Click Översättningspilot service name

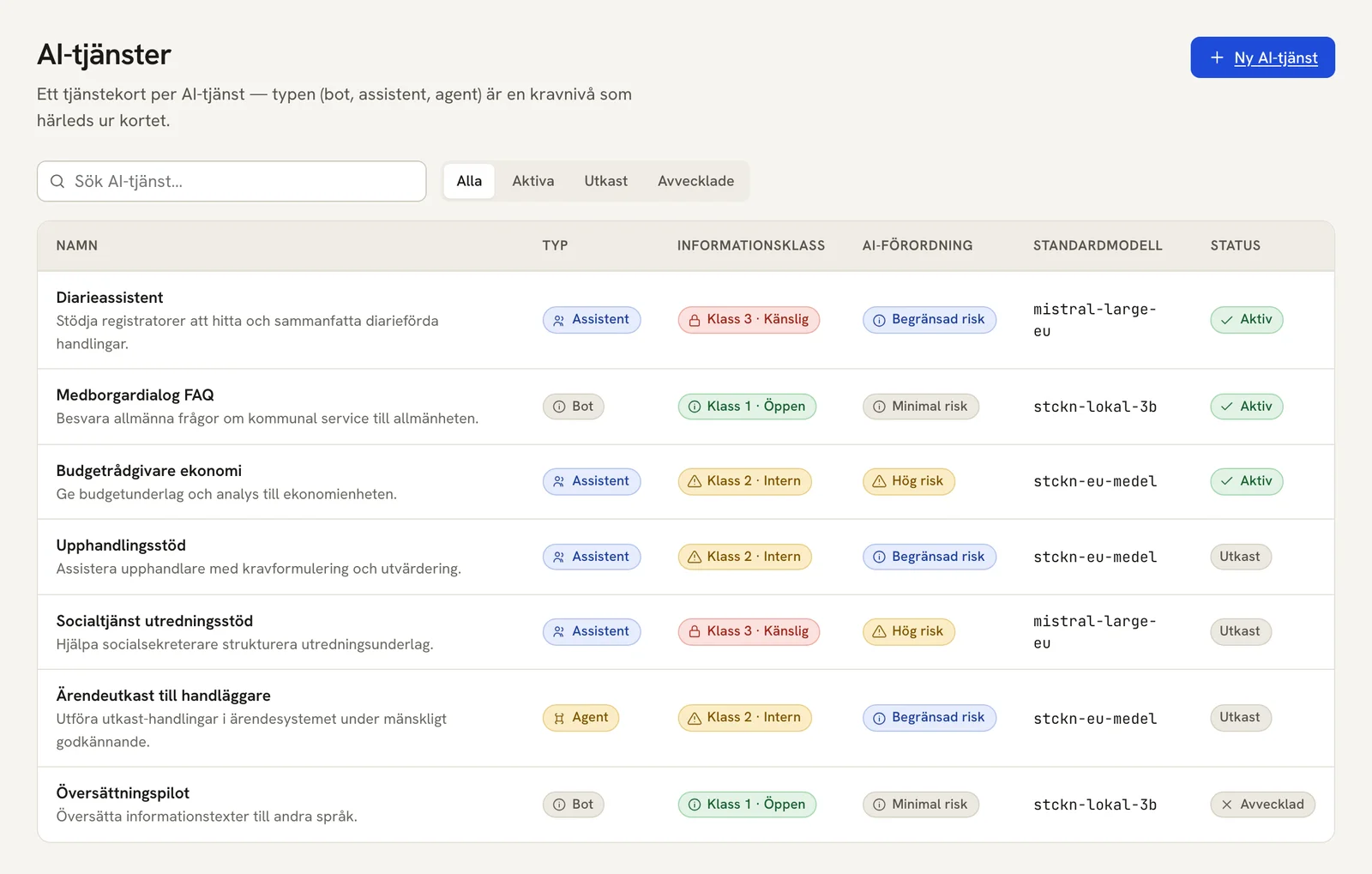(x=123, y=793)
